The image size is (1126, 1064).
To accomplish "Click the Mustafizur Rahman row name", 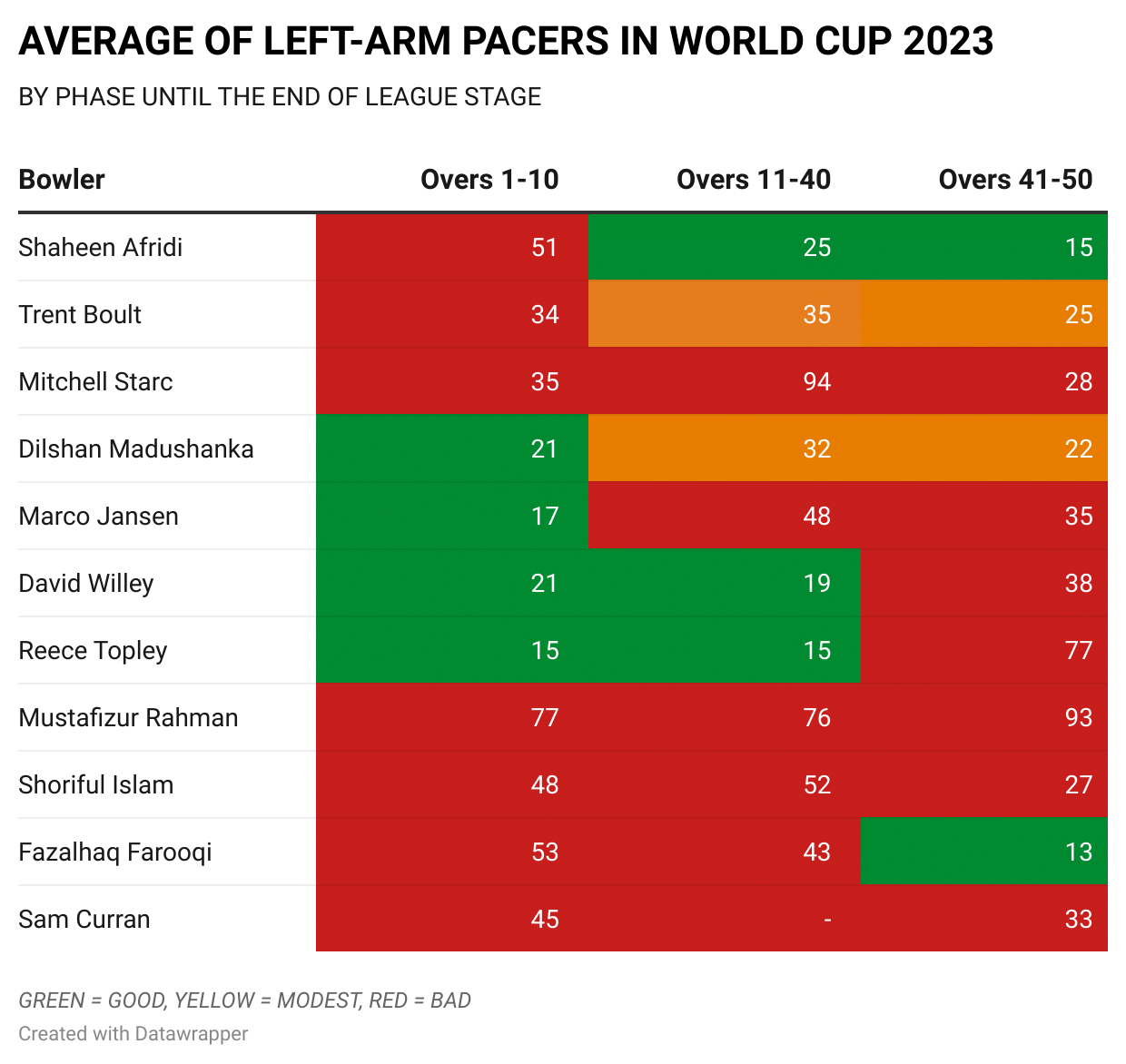I will (128, 717).
